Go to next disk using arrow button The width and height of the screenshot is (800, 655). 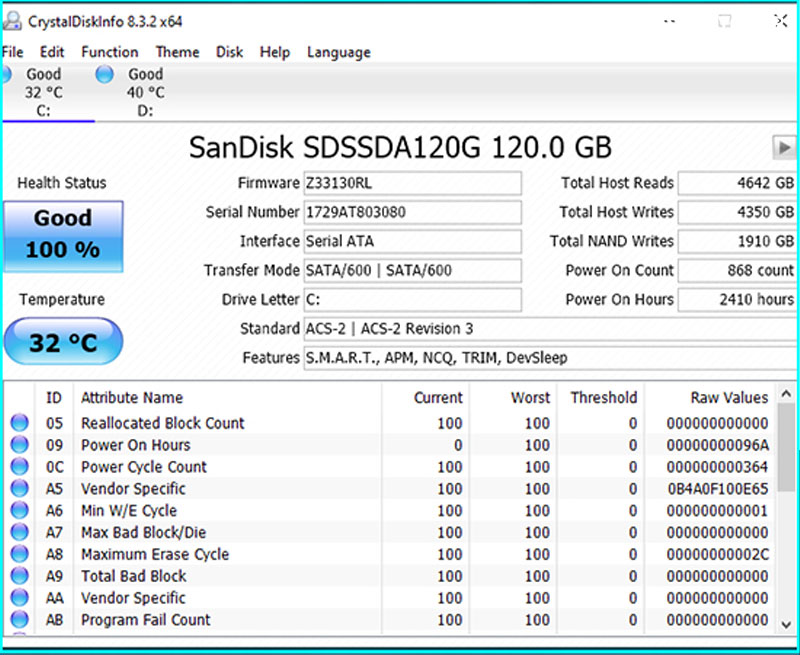(783, 147)
